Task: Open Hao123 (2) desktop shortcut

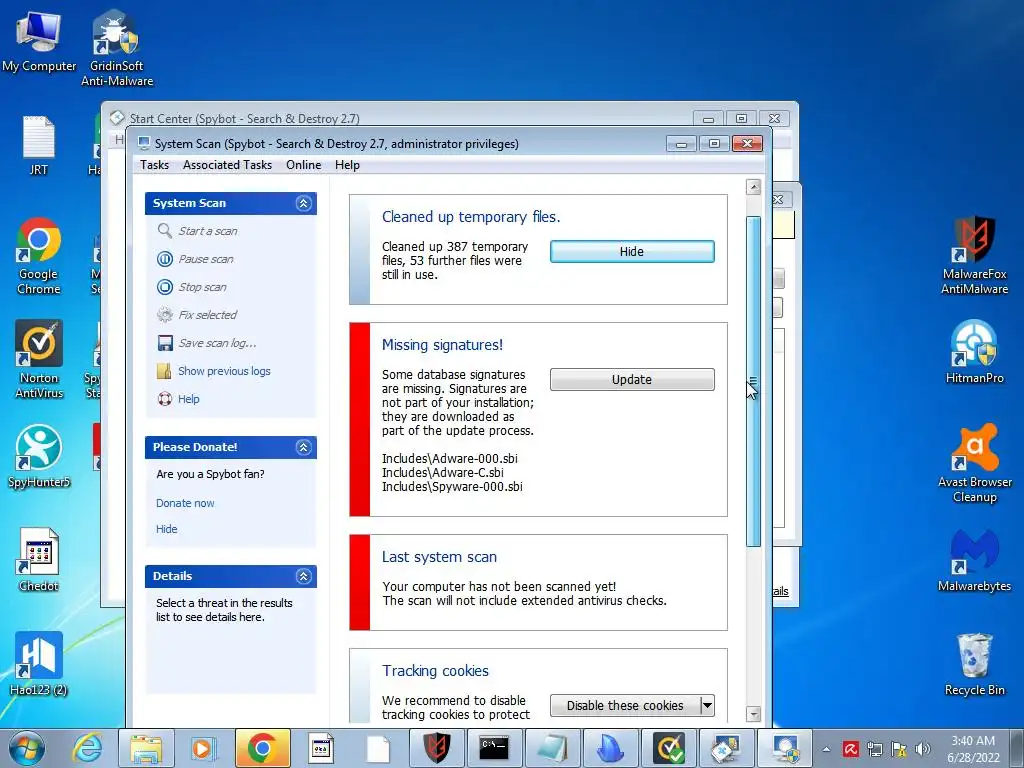Action: (39, 664)
